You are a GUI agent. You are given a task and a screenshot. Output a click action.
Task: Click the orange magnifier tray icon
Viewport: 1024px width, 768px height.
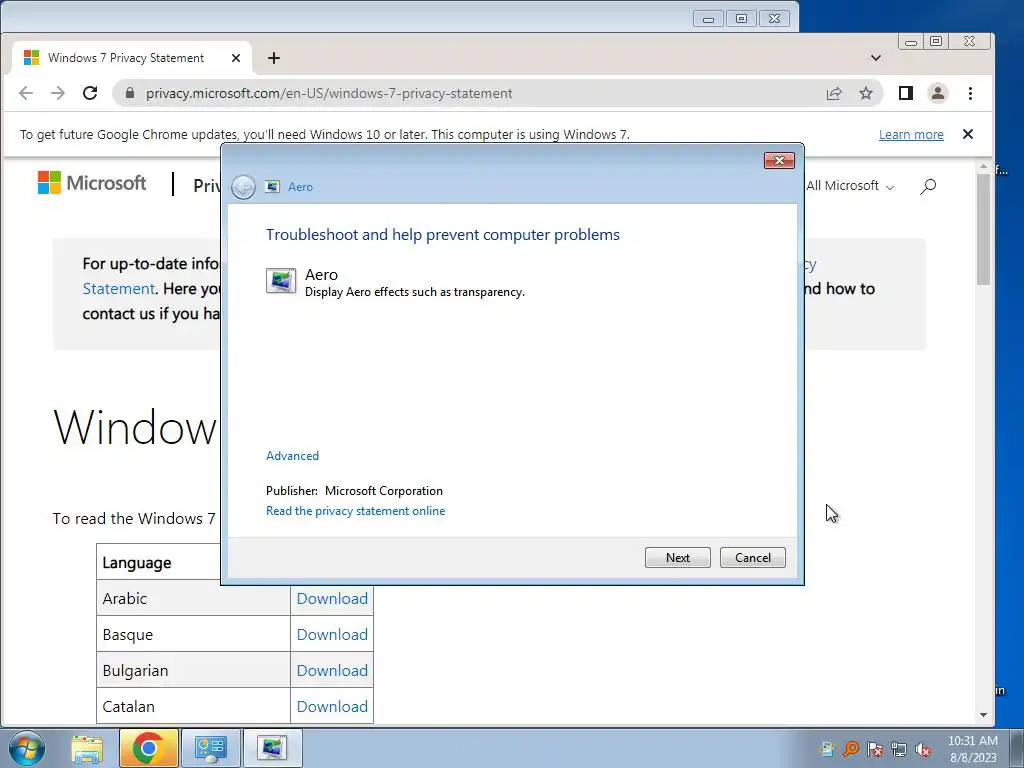(851, 749)
